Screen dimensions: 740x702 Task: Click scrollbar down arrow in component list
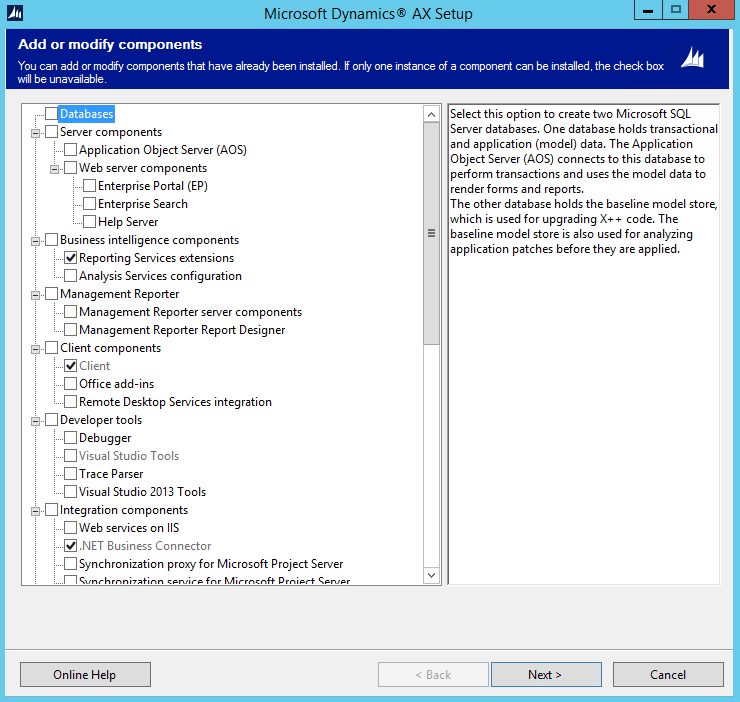[431, 575]
